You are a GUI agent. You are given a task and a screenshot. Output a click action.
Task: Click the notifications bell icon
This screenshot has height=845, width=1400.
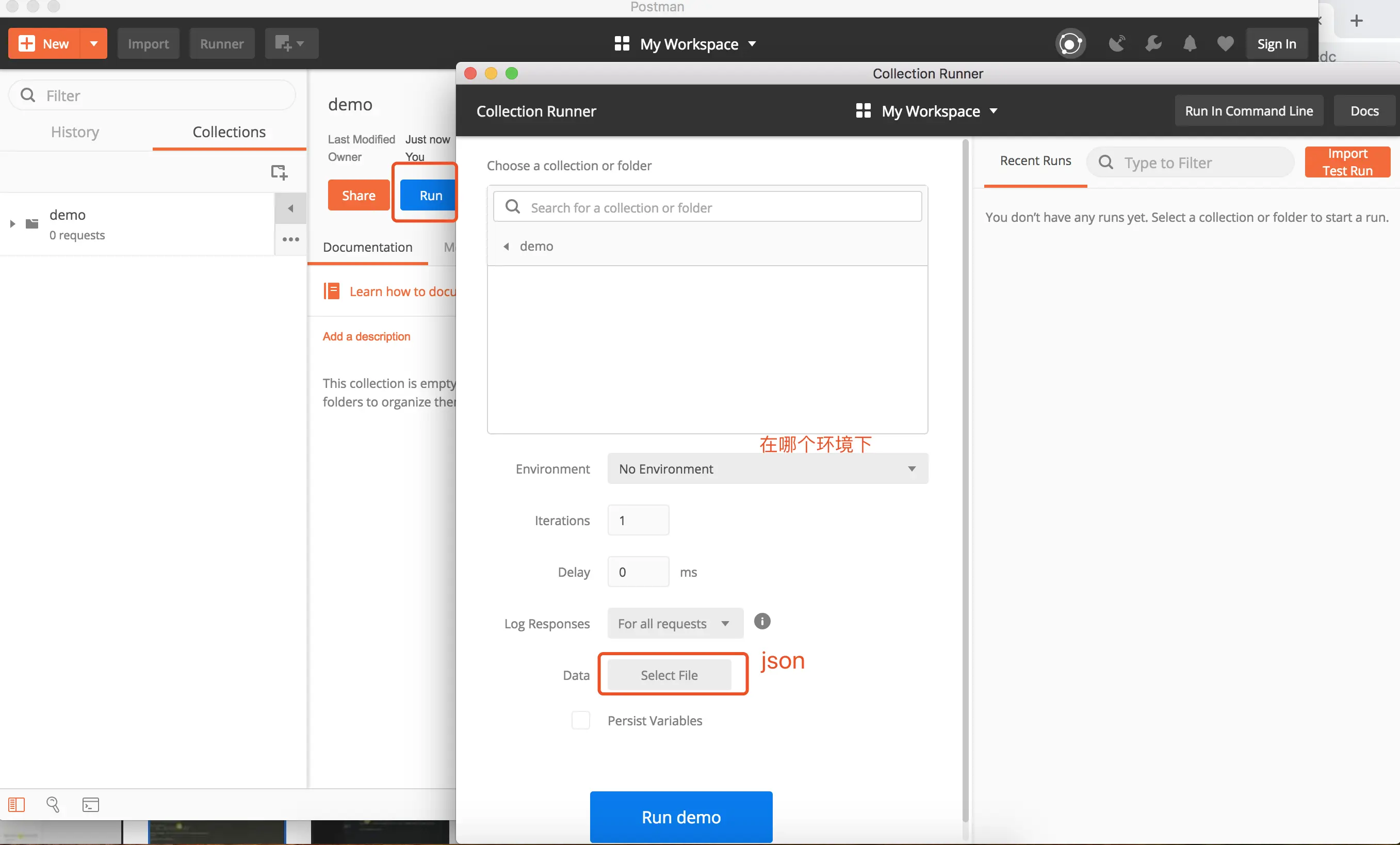pyautogui.click(x=1189, y=44)
